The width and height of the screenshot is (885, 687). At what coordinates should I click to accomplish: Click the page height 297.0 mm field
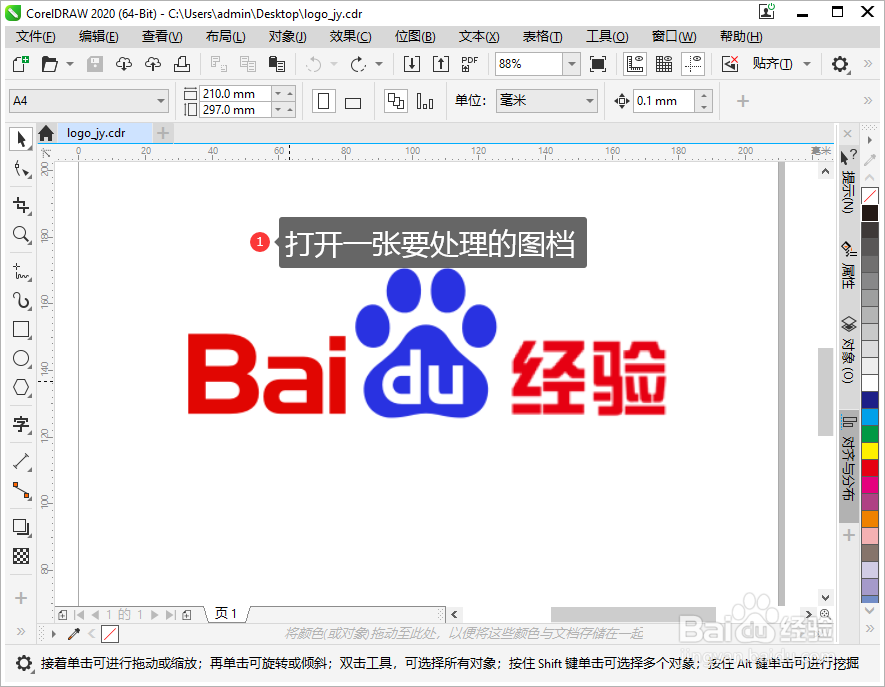coord(236,110)
